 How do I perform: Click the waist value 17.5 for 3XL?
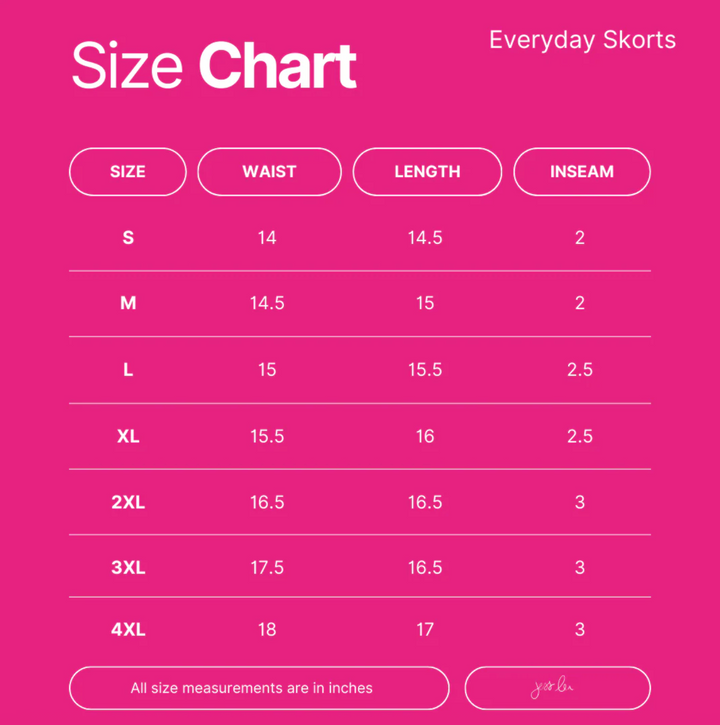267,568
